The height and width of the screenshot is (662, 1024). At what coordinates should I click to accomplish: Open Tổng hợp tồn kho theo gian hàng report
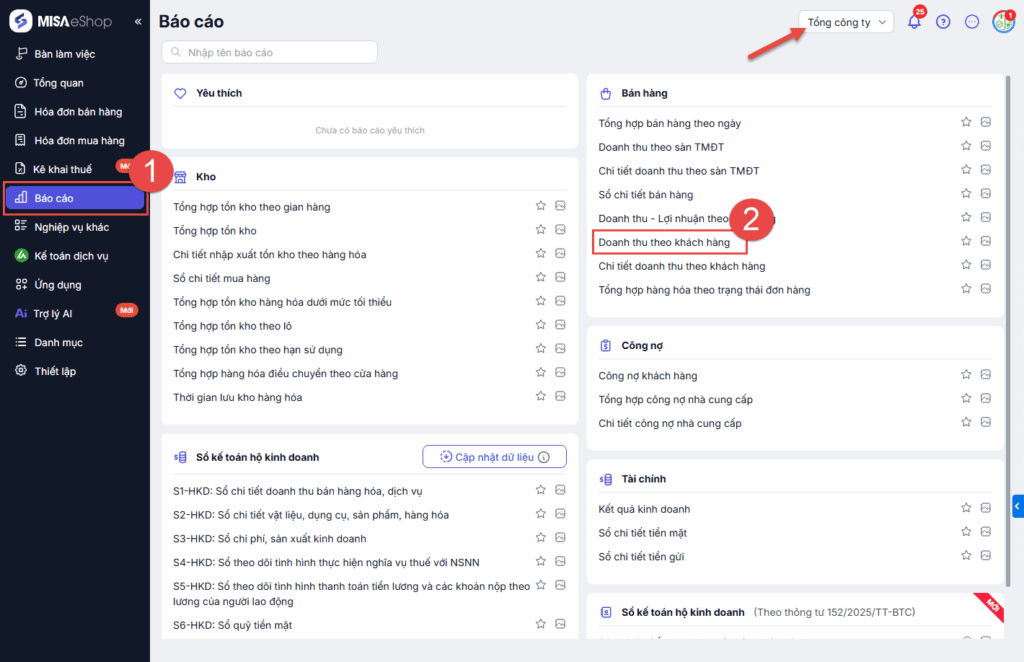251,207
